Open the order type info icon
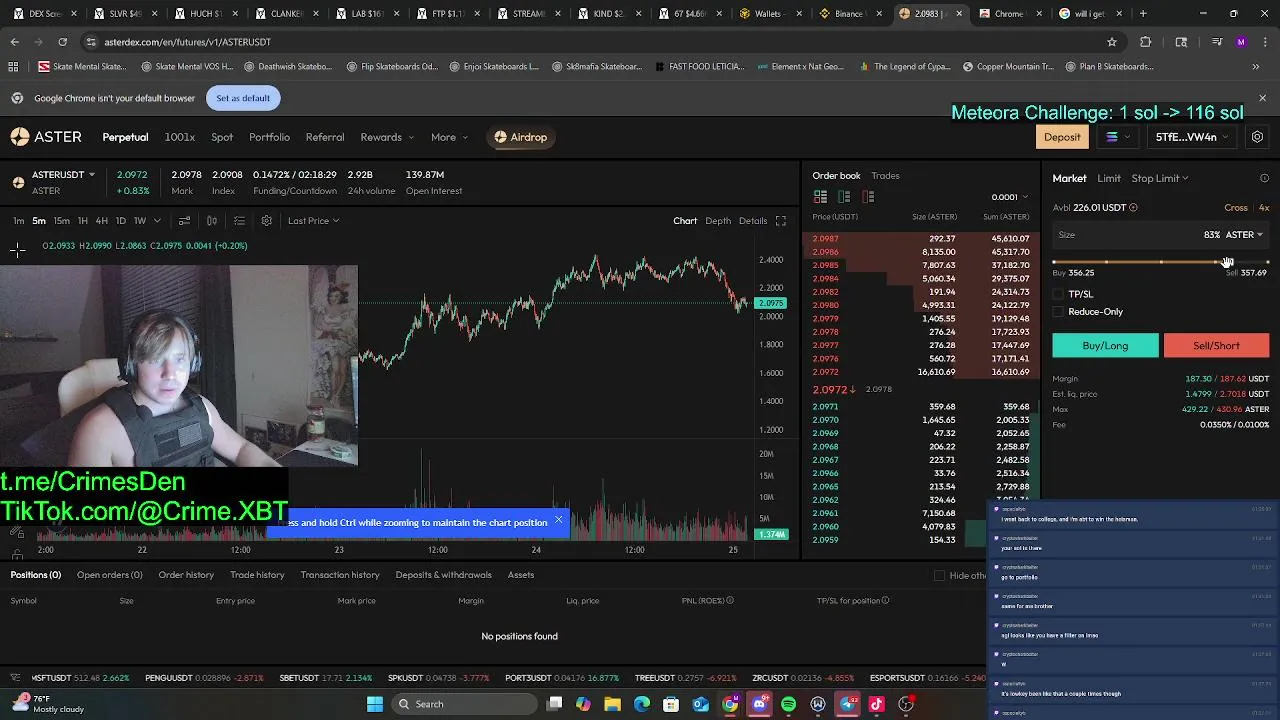 [x=1264, y=178]
